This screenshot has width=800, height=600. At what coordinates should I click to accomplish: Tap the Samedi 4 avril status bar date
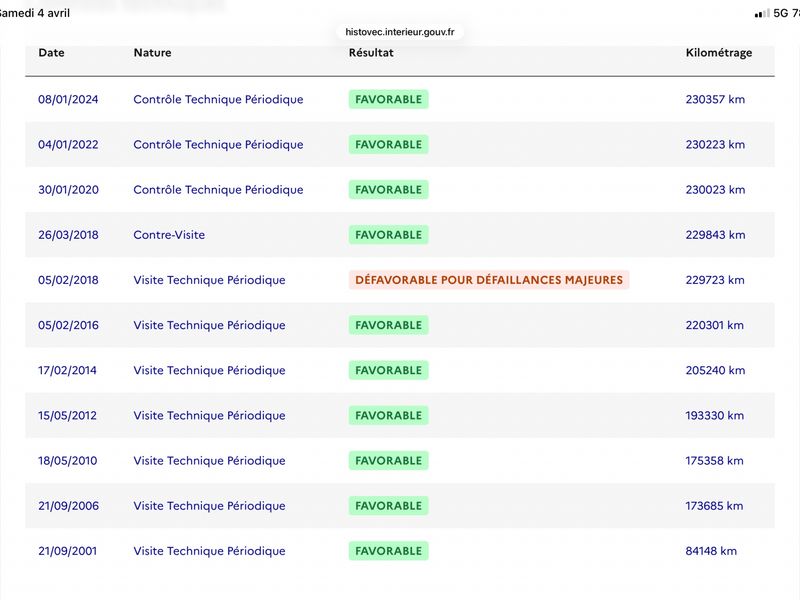coord(36,13)
